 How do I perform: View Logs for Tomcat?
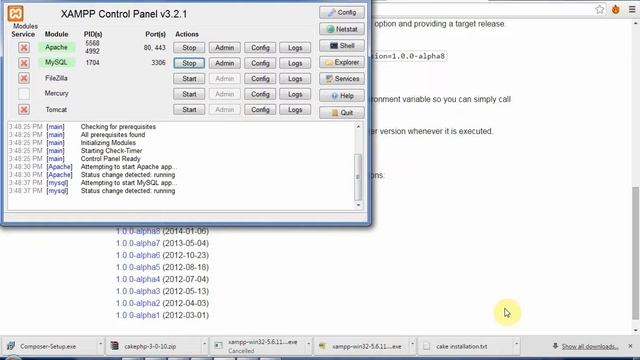(295, 110)
